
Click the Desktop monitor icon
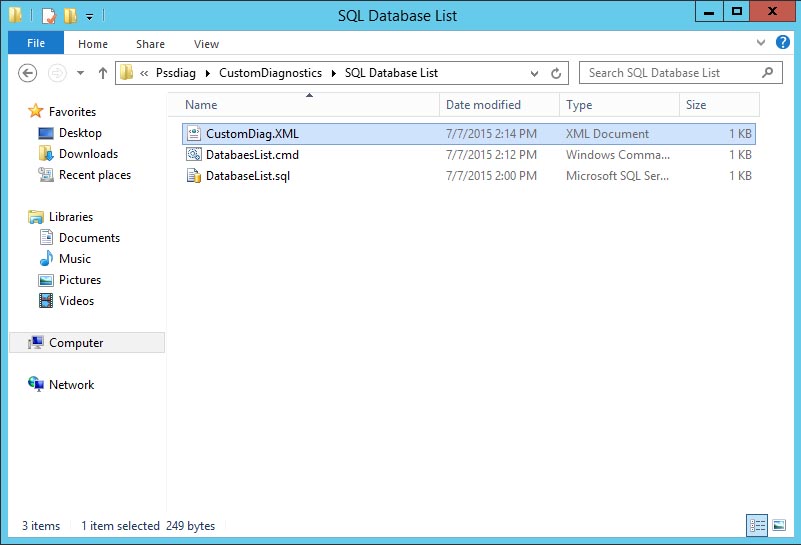[x=46, y=133]
